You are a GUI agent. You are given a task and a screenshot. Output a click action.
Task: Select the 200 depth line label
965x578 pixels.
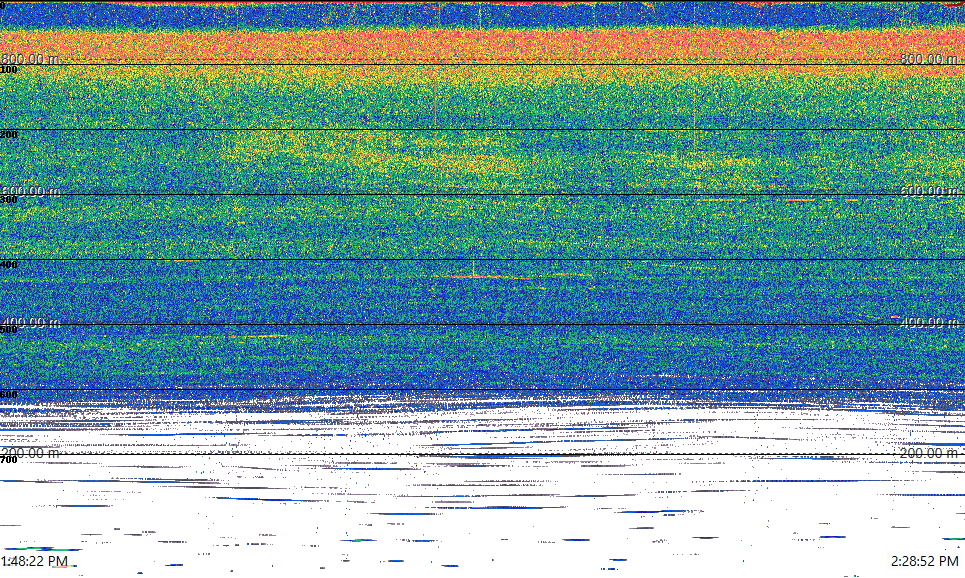point(9,134)
